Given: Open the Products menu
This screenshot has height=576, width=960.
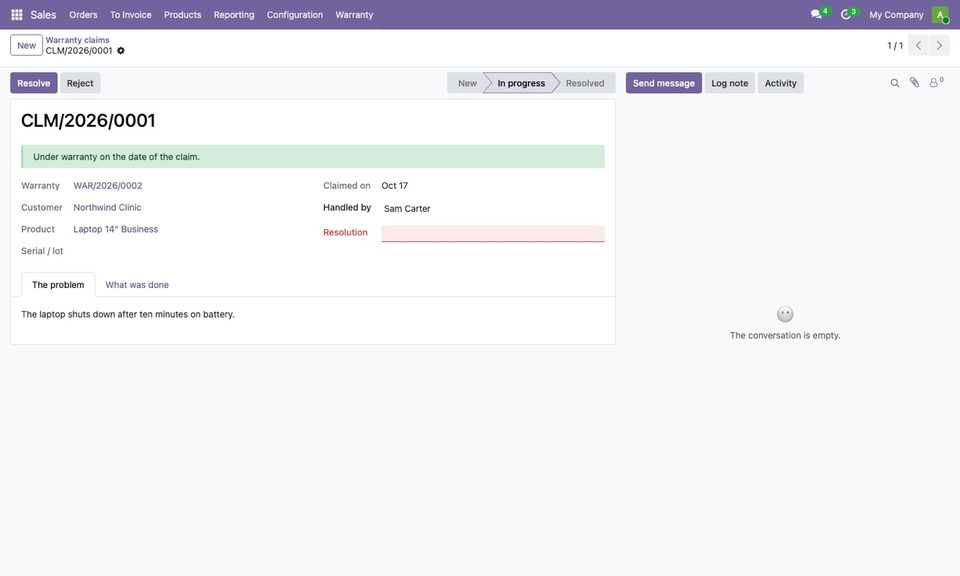Looking at the screenshot, I should pos(182,15).
